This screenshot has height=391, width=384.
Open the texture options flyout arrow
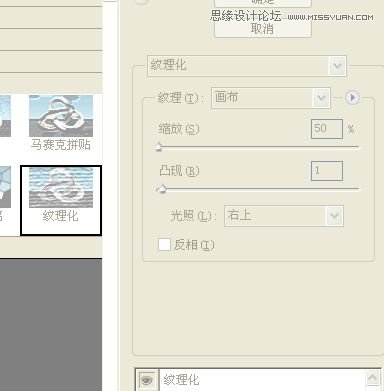[352, 98]
